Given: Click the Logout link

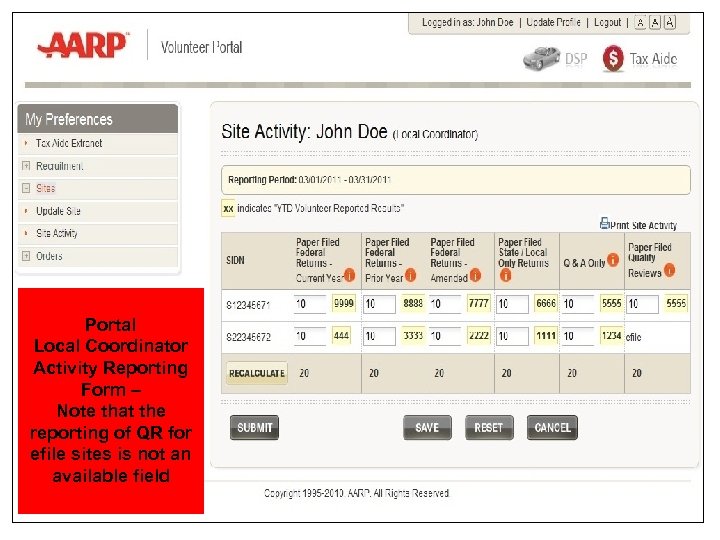Looking at the screenshot, I should pos(608,22).
